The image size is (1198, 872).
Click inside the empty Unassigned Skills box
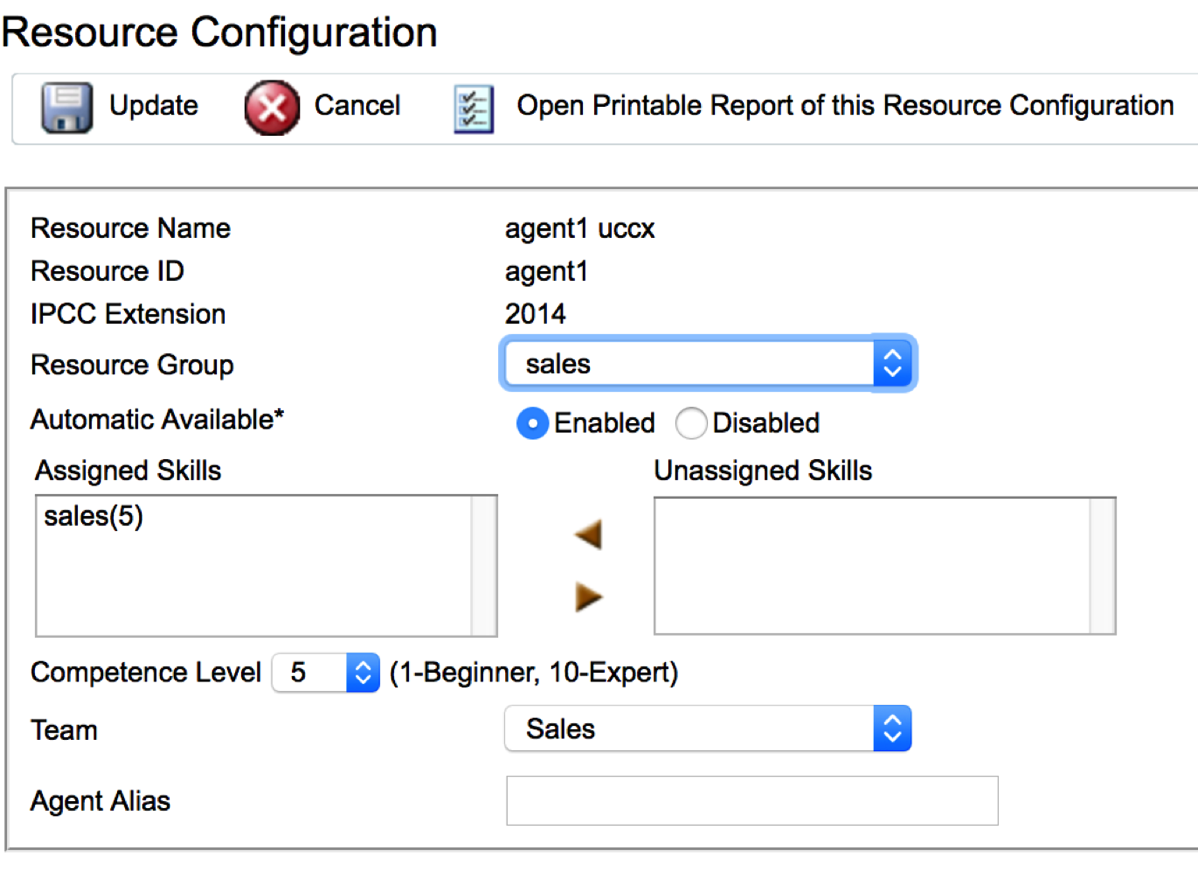click(870, 565)
